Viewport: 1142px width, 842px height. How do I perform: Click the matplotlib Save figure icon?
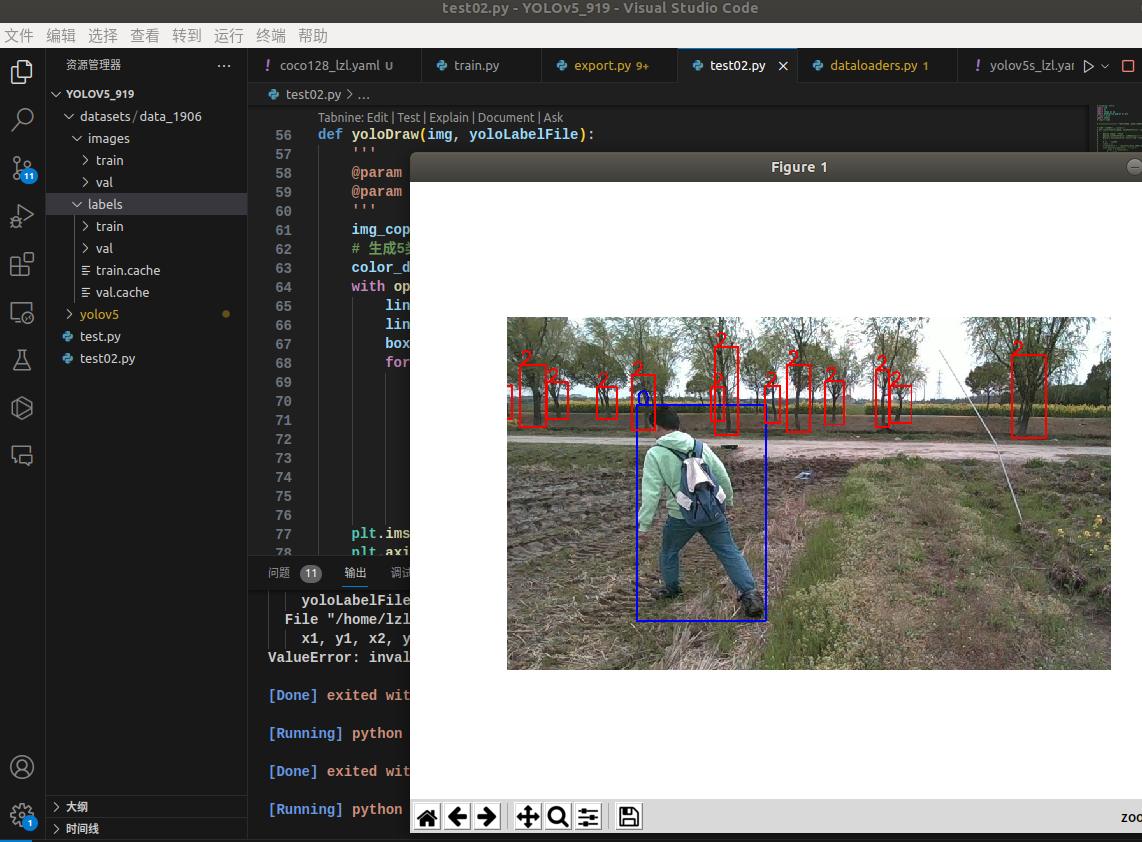click(x=629, y=817)
